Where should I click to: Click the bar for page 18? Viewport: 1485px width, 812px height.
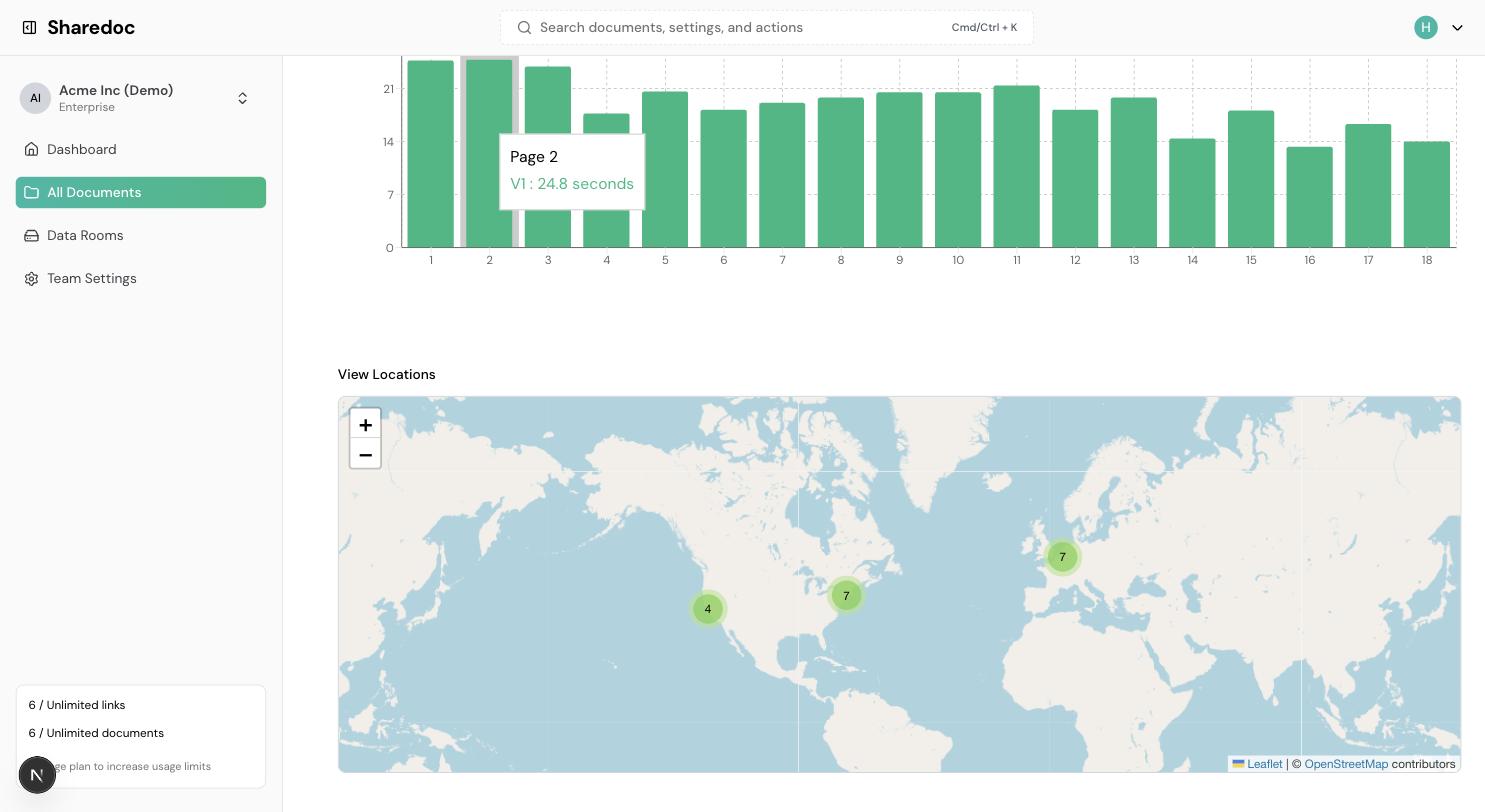[x=1427, y=194]
